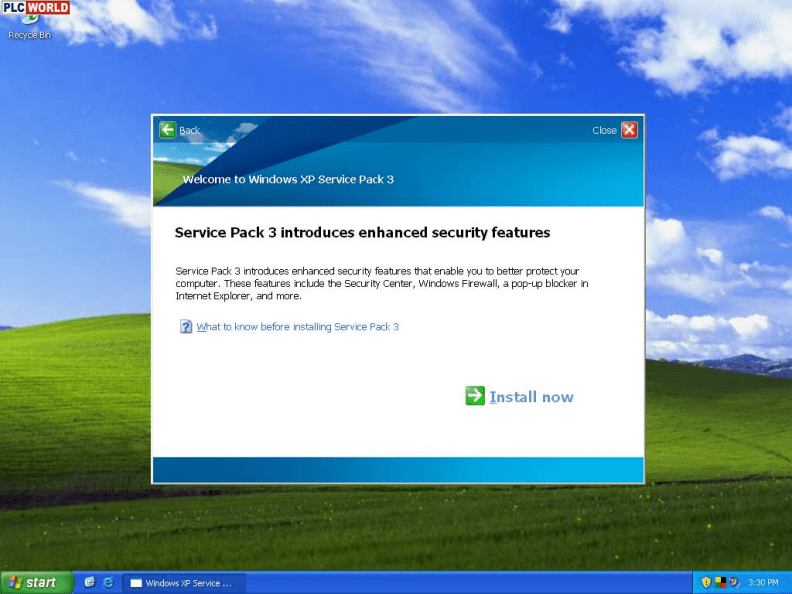Click the Install now link text

[x=531, y=397]
